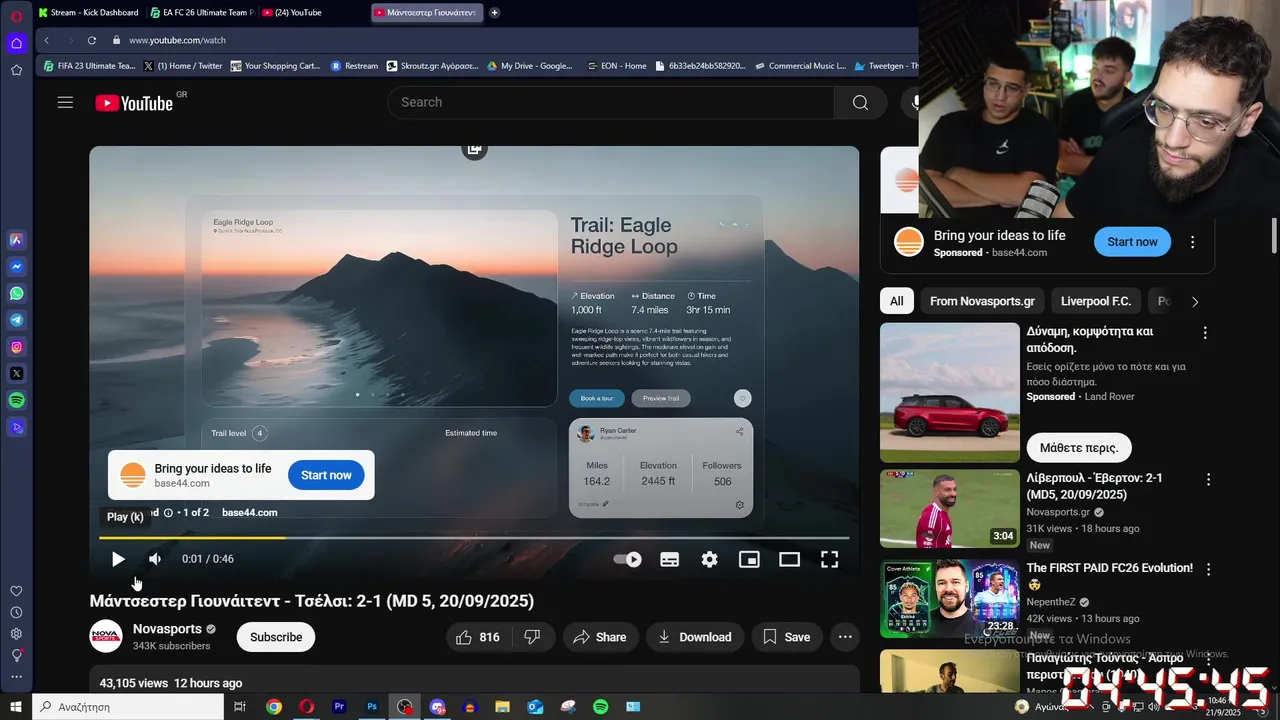Viewport: 1280px width, 720px height.
Task: Click Start now in sidebar base44 ad
Action: pos(1132,242)
